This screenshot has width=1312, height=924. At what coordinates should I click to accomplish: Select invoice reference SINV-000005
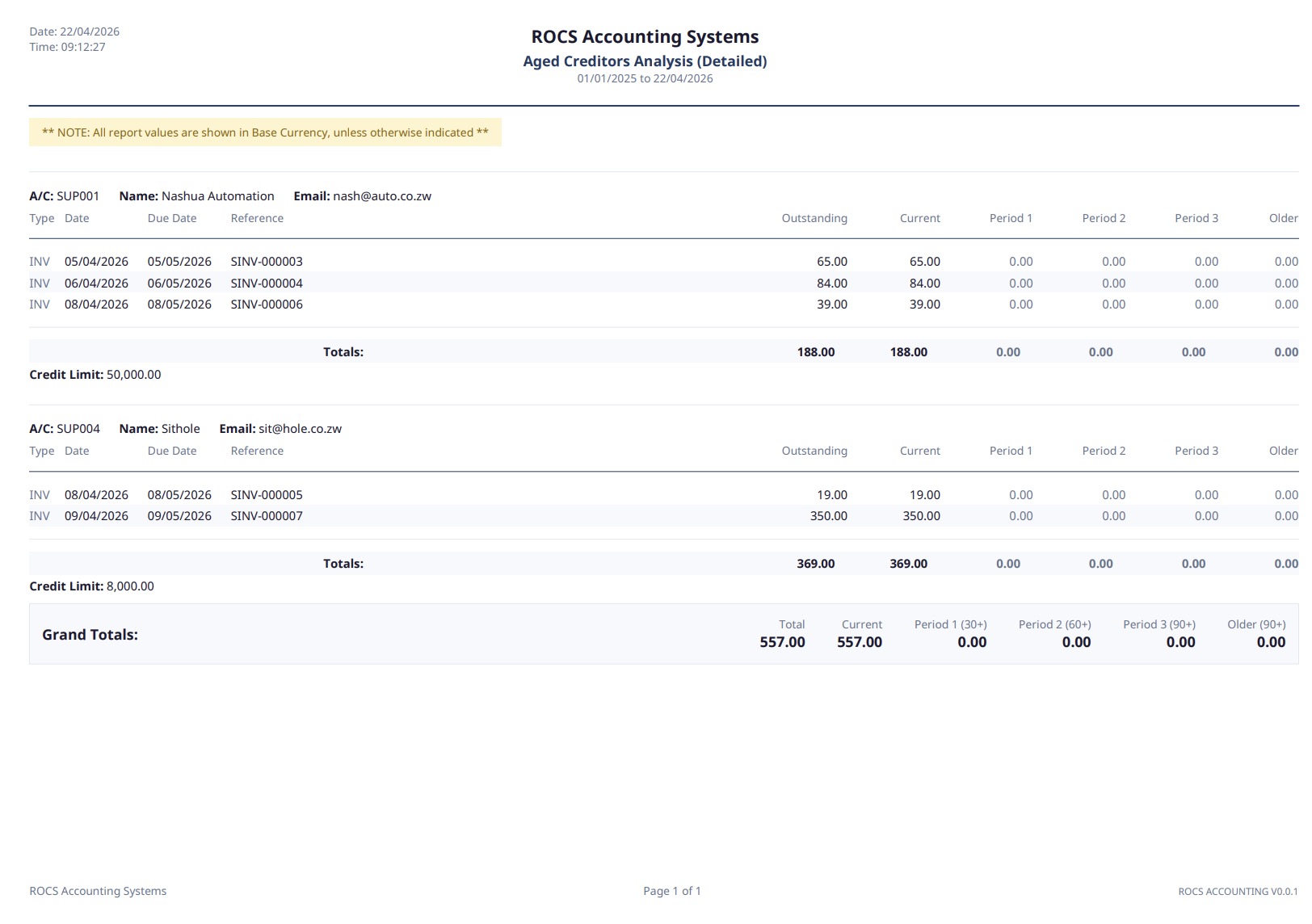click(x=266, y=494)
